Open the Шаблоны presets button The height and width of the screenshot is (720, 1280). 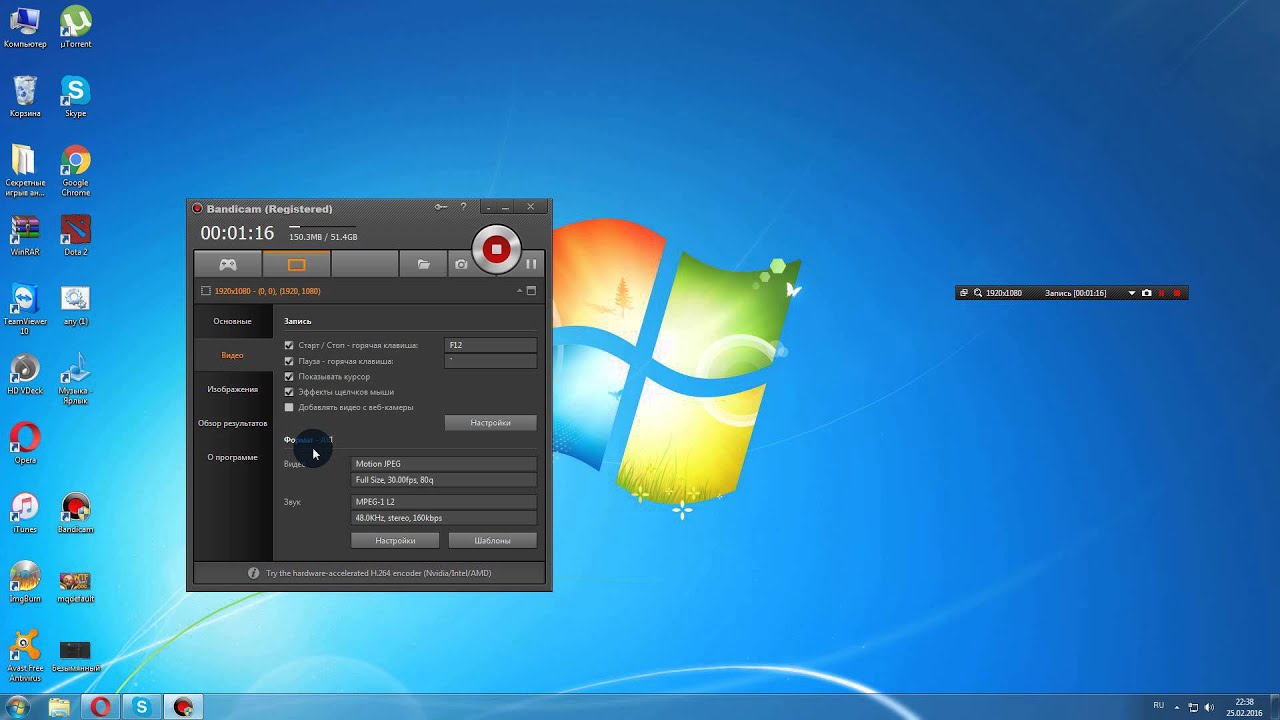tap(492, 540)
